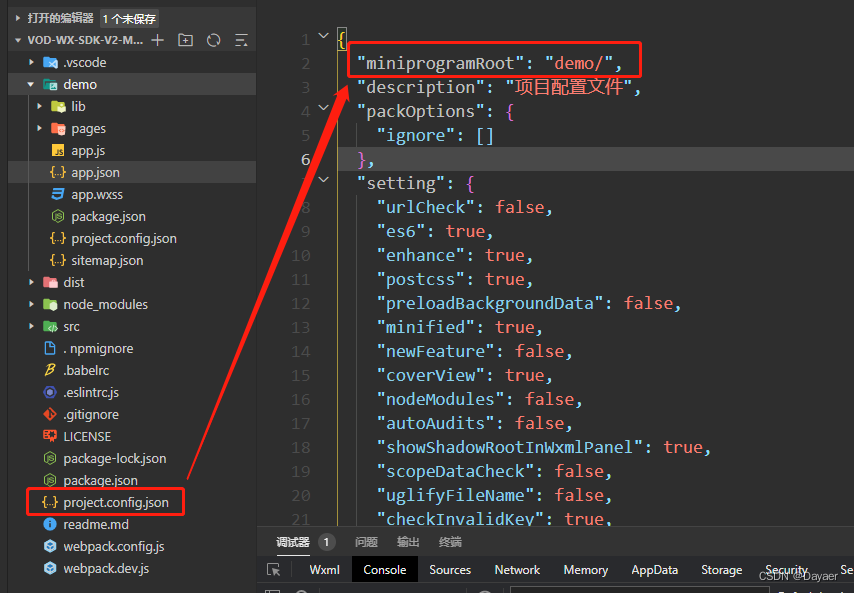
Task: Collapse the demo folder arrow
Action: tap(31, 84)
